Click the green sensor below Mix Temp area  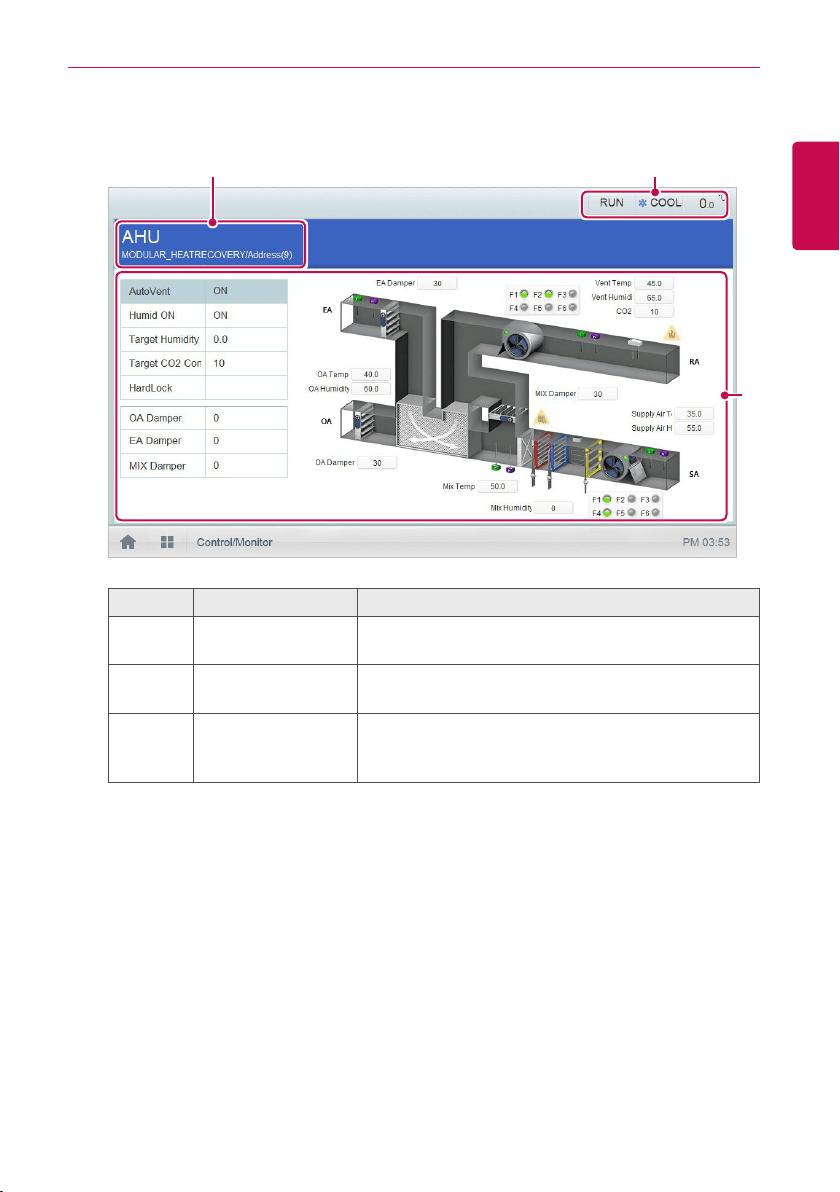(x=496, y=467)
